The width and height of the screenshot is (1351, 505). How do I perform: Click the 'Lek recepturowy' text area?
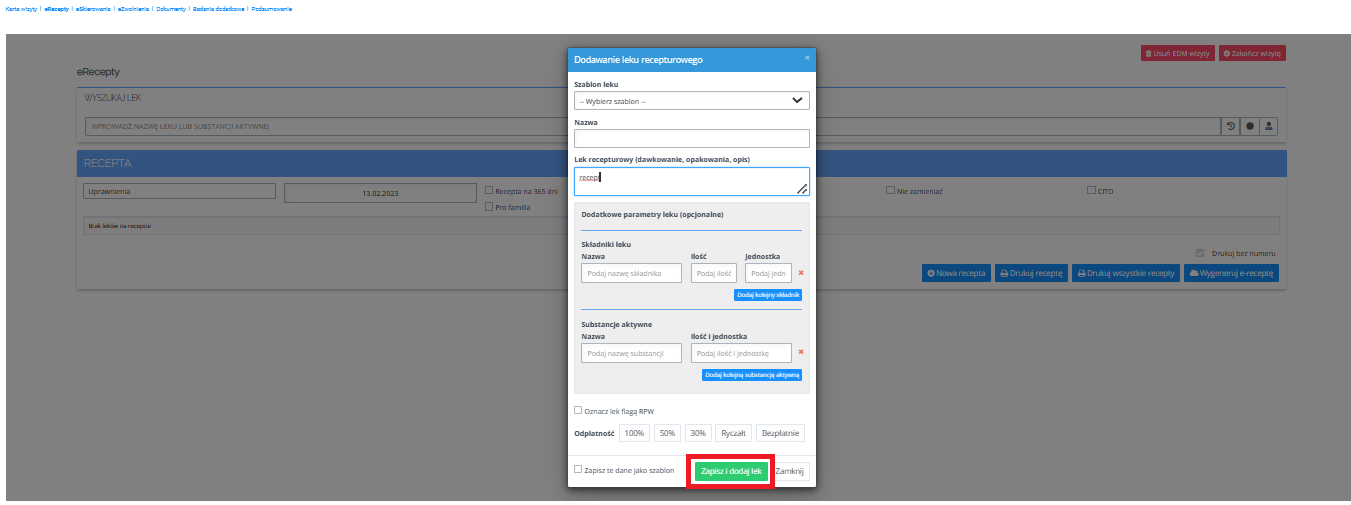692,181
